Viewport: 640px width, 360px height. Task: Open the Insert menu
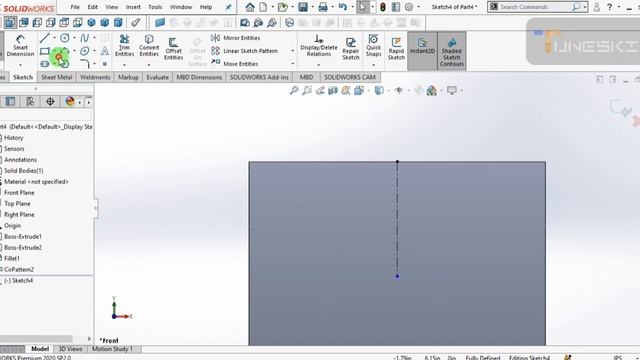[x=133, y=7]
